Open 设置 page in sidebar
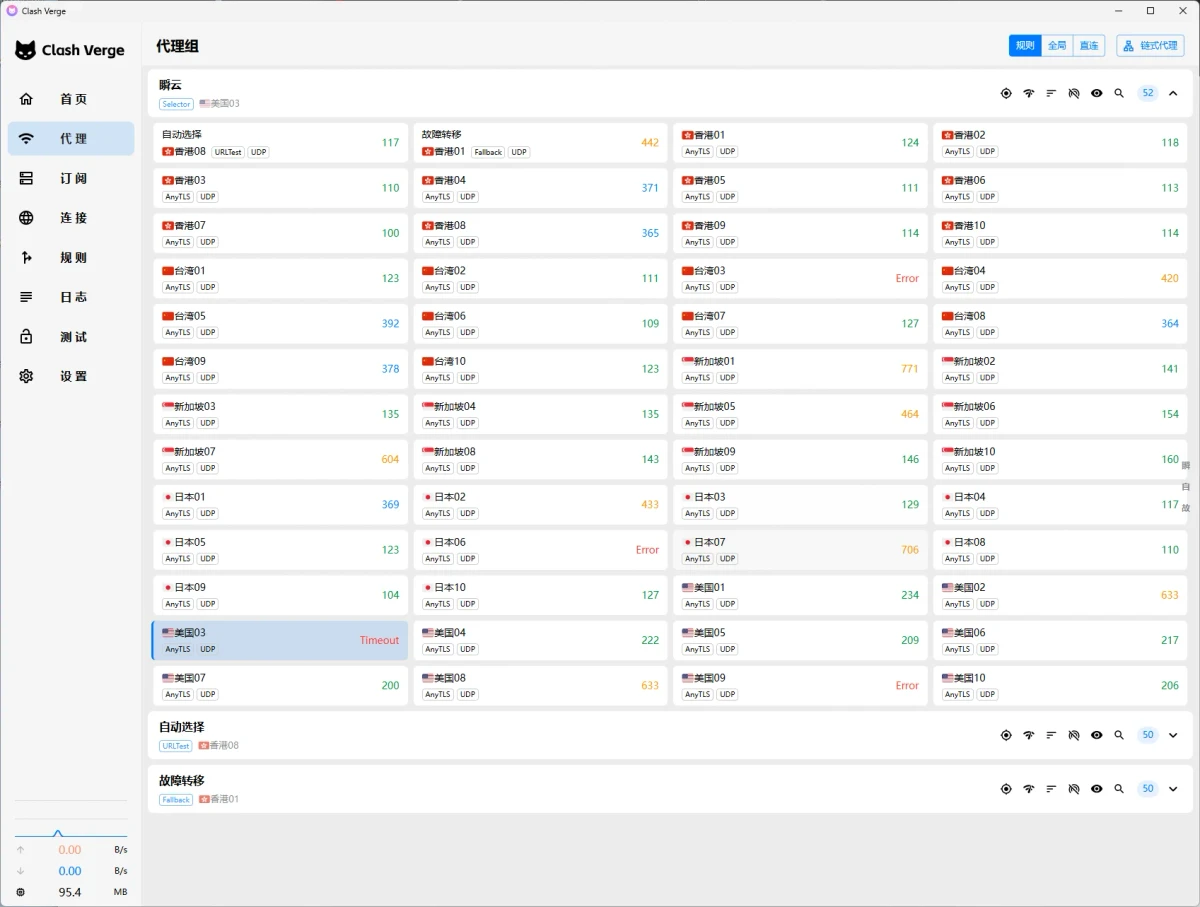Screen dimensions: 1200x907 (x=71, y=376)
